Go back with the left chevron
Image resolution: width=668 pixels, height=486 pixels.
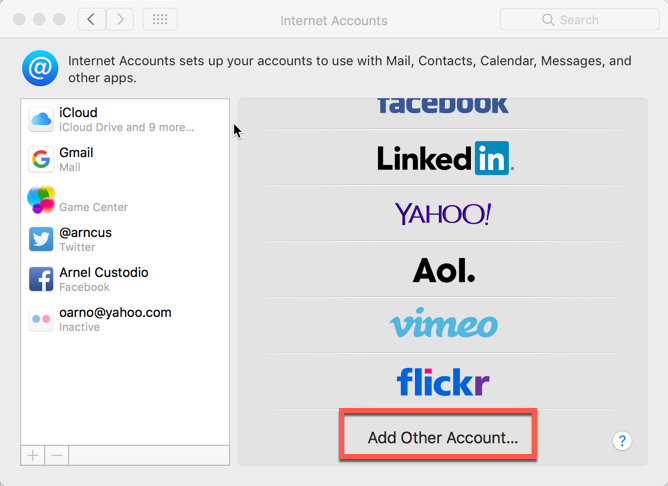pos(92,19)
